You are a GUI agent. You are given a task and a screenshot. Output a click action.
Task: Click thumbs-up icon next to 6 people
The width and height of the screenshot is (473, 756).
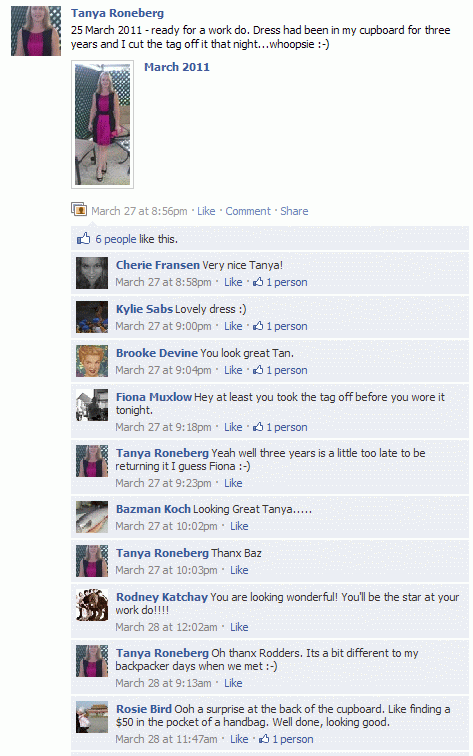tap(83, 238)
